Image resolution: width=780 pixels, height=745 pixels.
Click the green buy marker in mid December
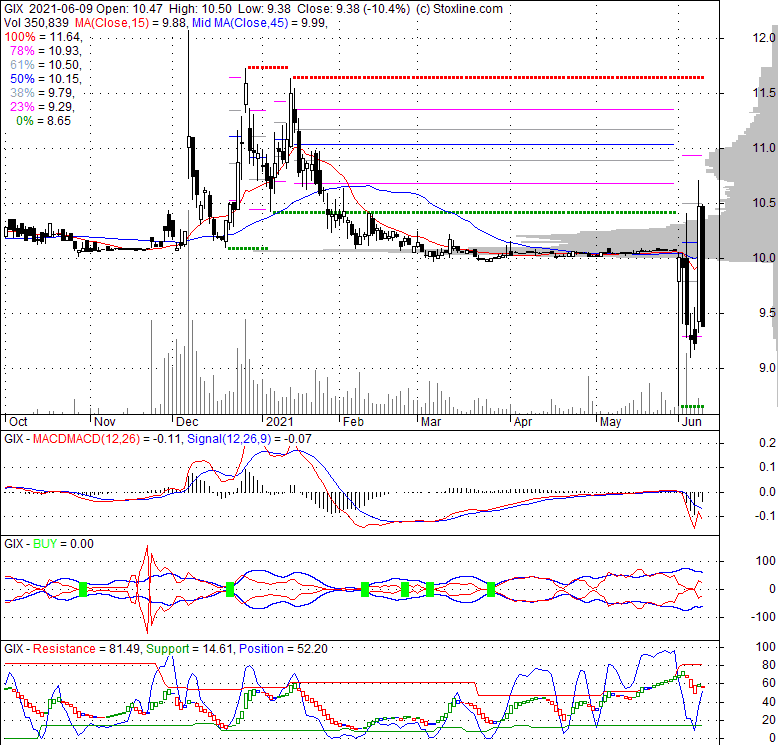pos(230,589)
